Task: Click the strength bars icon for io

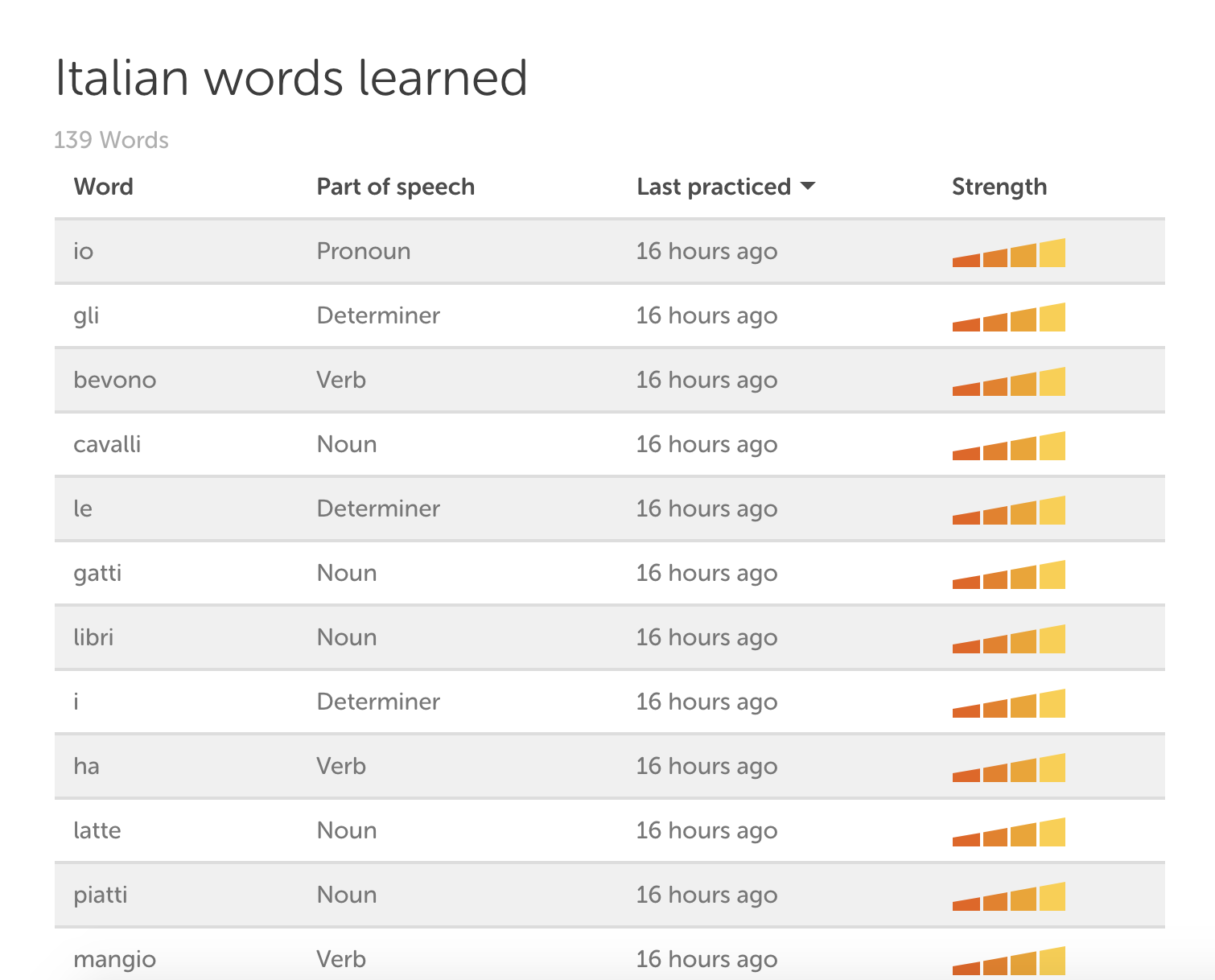Action: pos(1009,253)
